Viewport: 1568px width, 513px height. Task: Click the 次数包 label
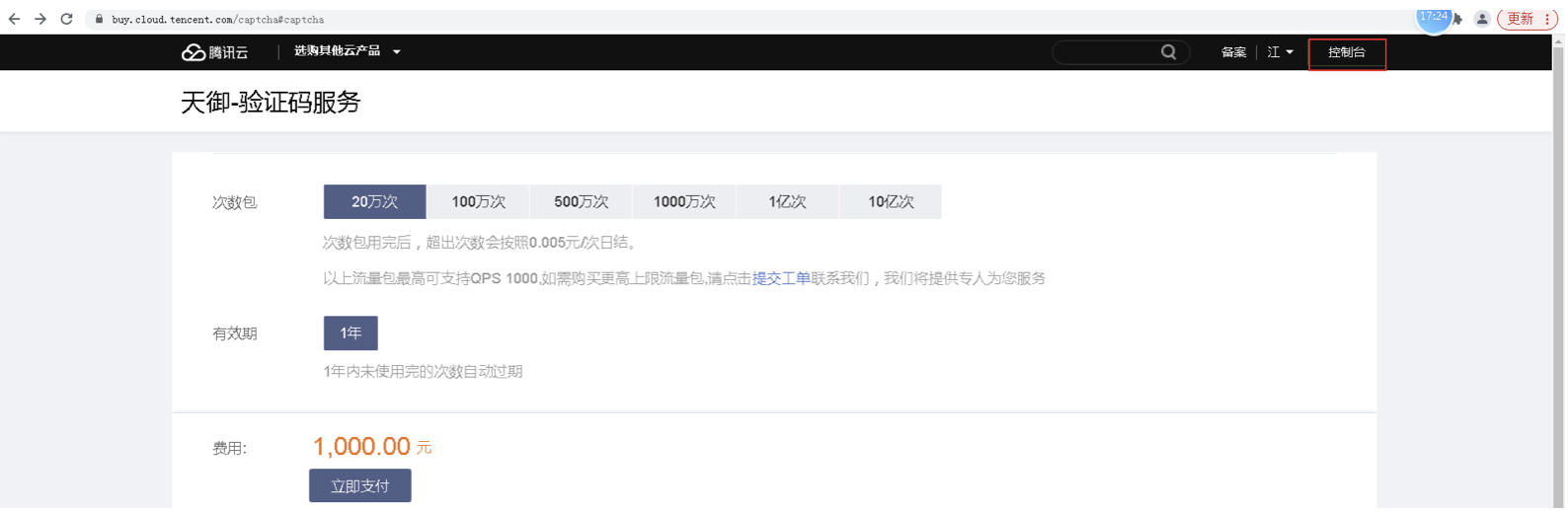235,202
